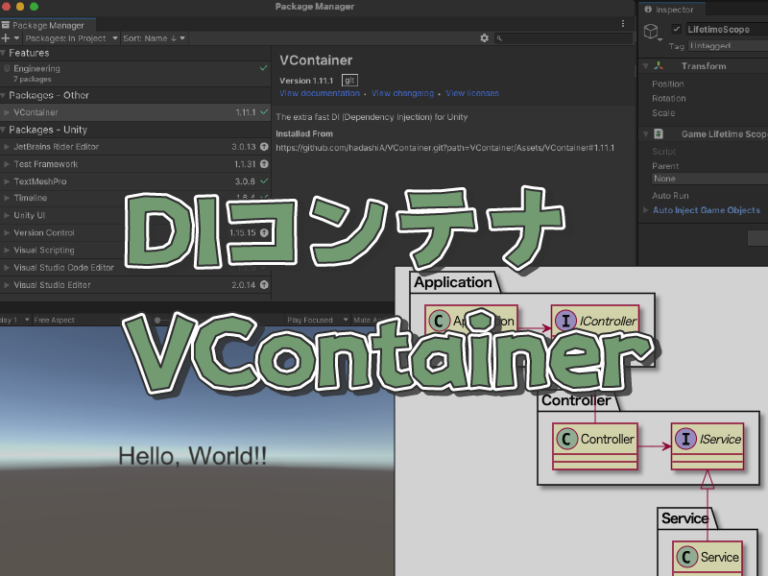768x576 pixels.
Task: Switch to the Inspector tab
Action: pyautogui.click(x=673, y=10)
